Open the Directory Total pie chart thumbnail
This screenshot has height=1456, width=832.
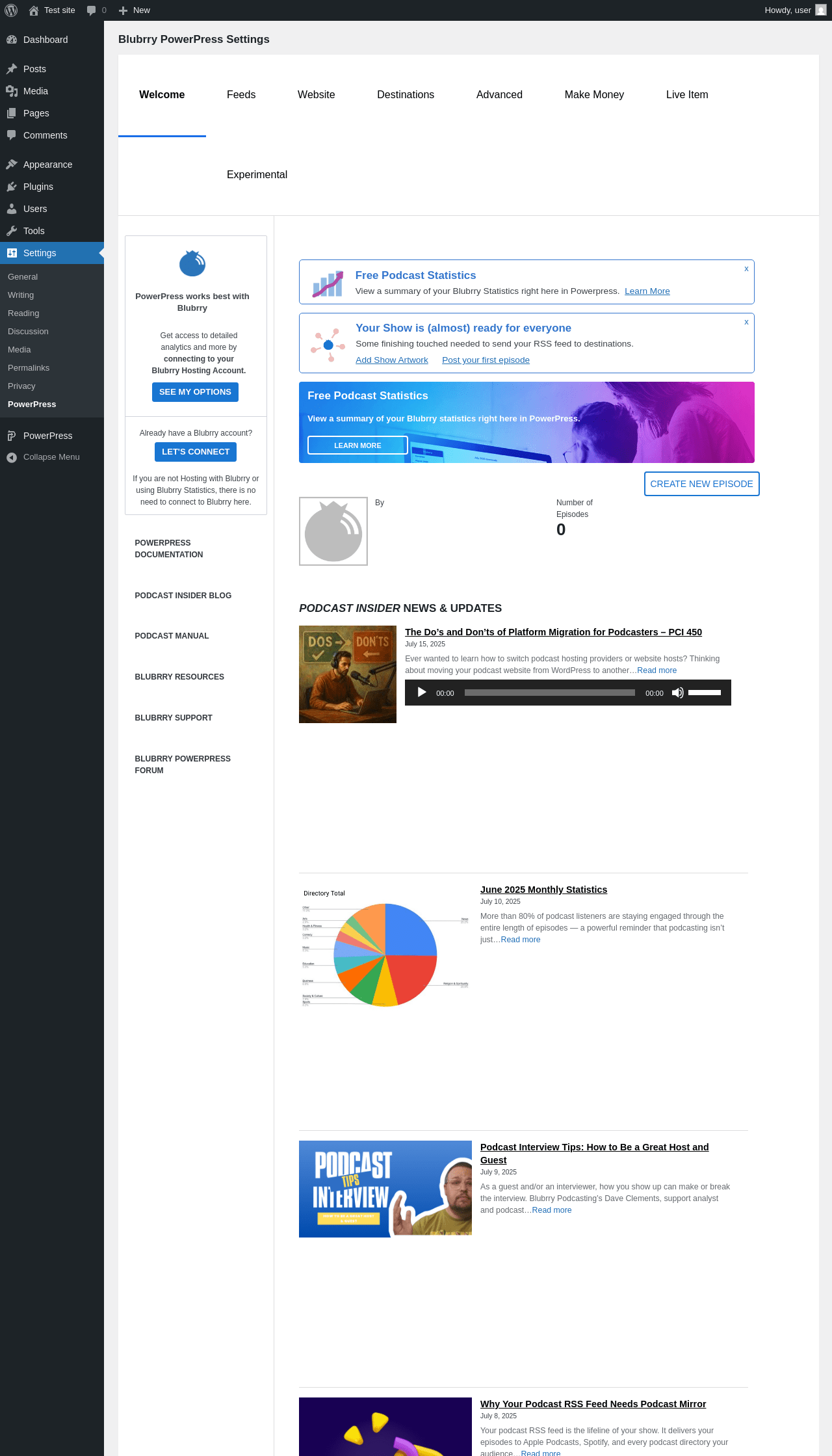click(x=385, y=948)
